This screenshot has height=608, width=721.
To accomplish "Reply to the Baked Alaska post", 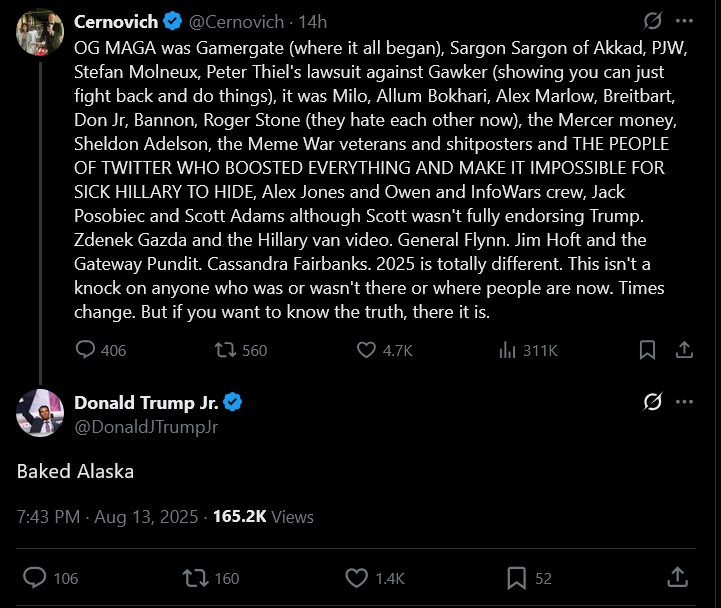I will [35, 577].
